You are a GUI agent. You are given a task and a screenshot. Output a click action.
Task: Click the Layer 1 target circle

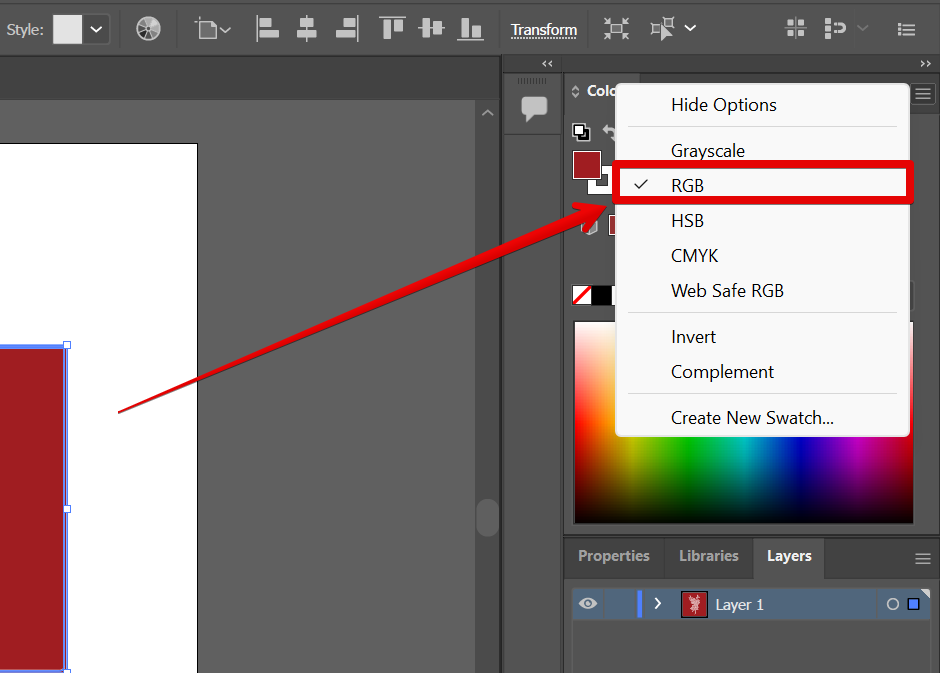click(892, 604)
